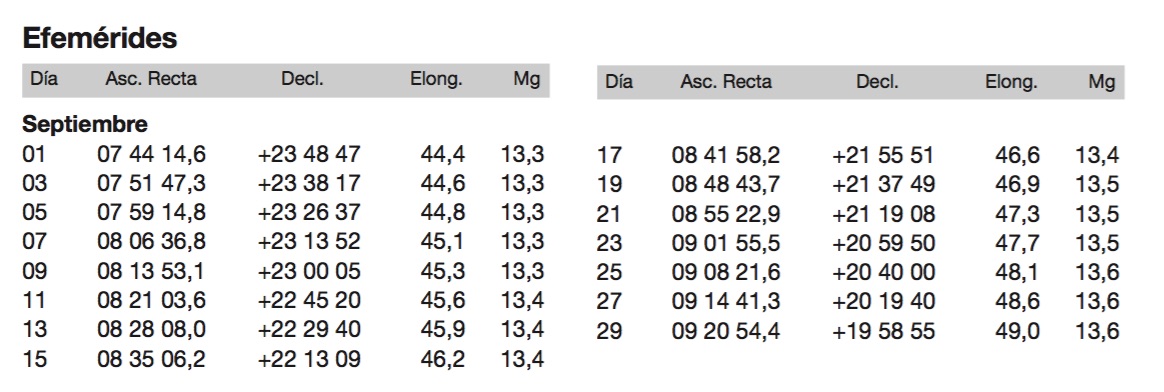This screenshot has height=392, width=1164.
Task: Click right ascension 08 13 53,1
Action: [151, 271]
